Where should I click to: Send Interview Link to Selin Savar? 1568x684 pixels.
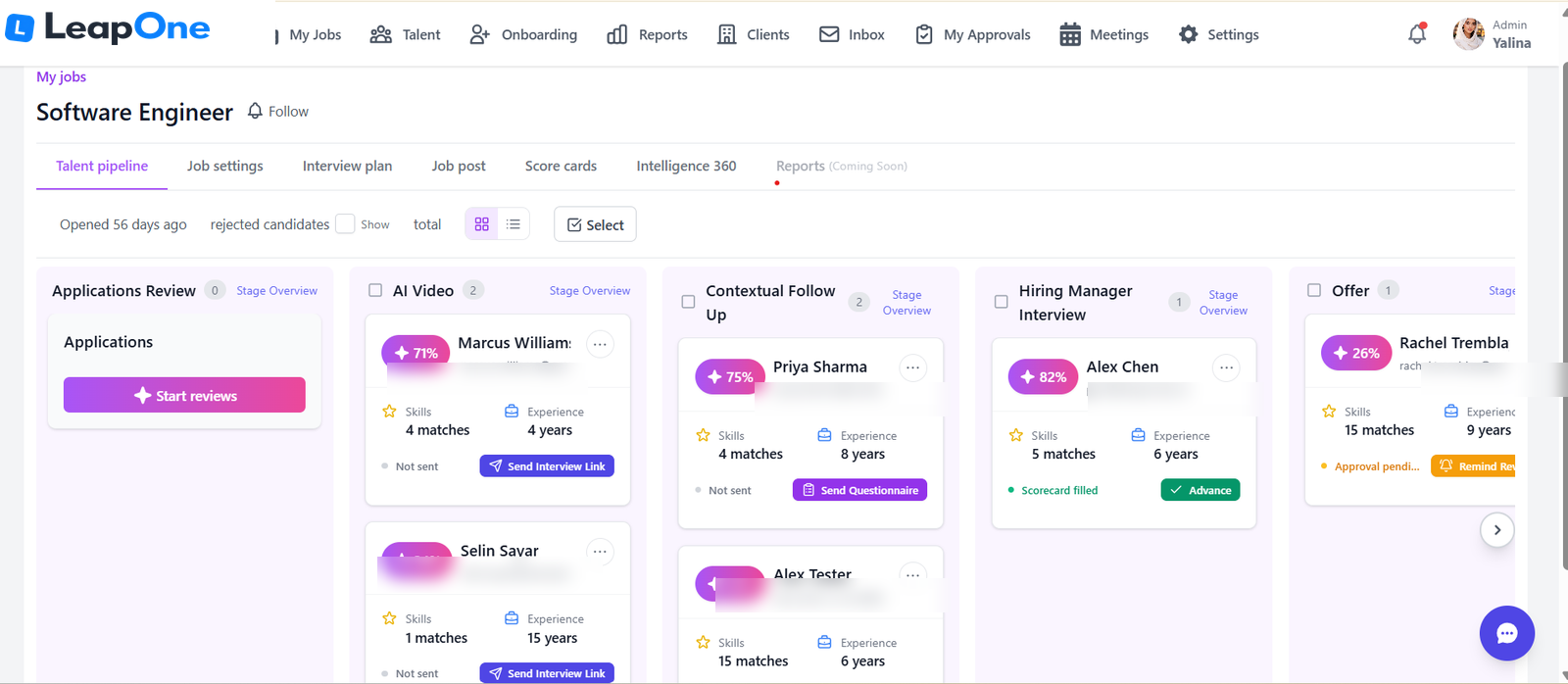tap(547, 673)
